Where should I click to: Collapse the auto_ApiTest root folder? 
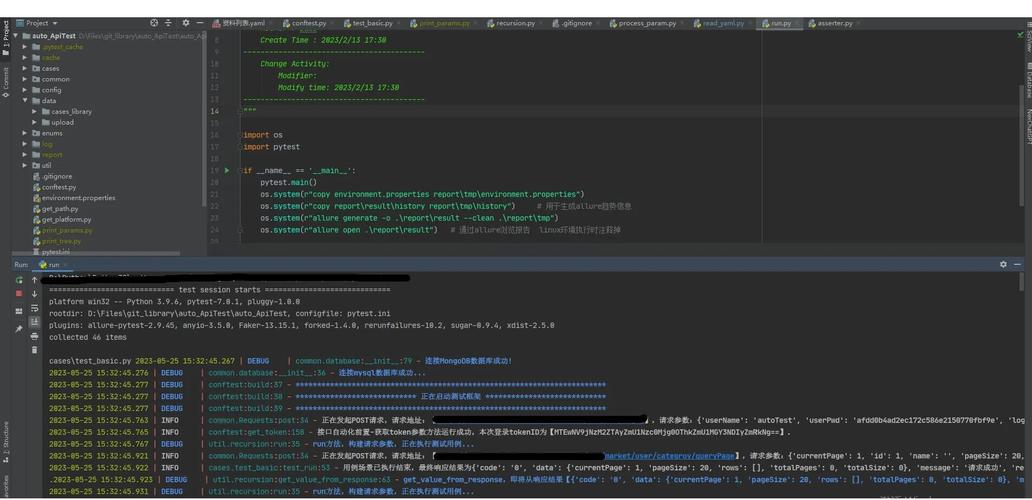click(x=16, y=36)
